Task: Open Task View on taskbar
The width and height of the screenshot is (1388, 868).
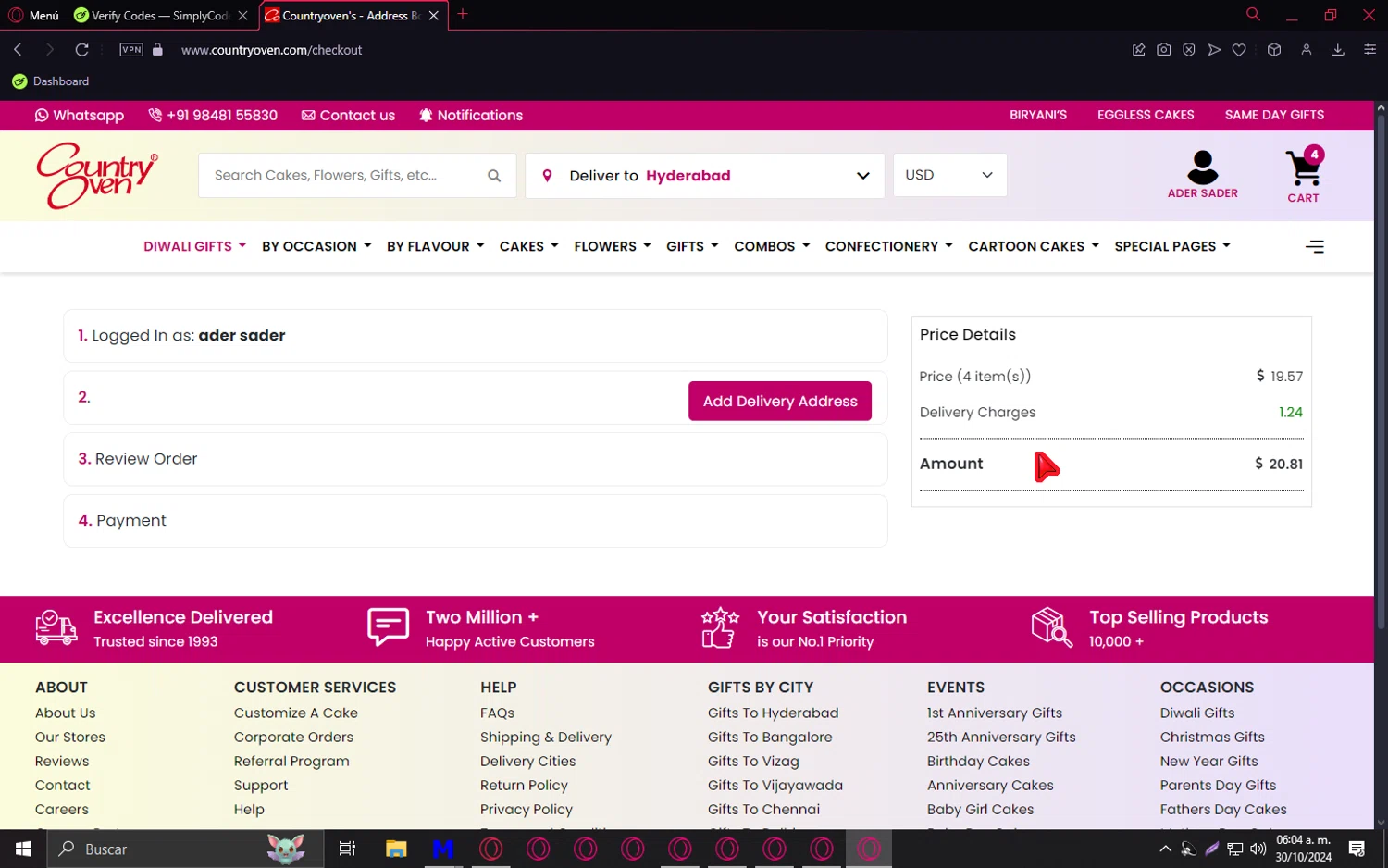Action: pyautogui.click(x=347, y=849)
